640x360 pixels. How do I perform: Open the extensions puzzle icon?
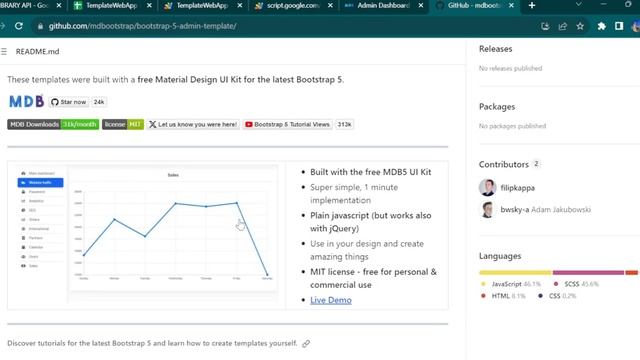pyautogui.click(x=602, y=26)
